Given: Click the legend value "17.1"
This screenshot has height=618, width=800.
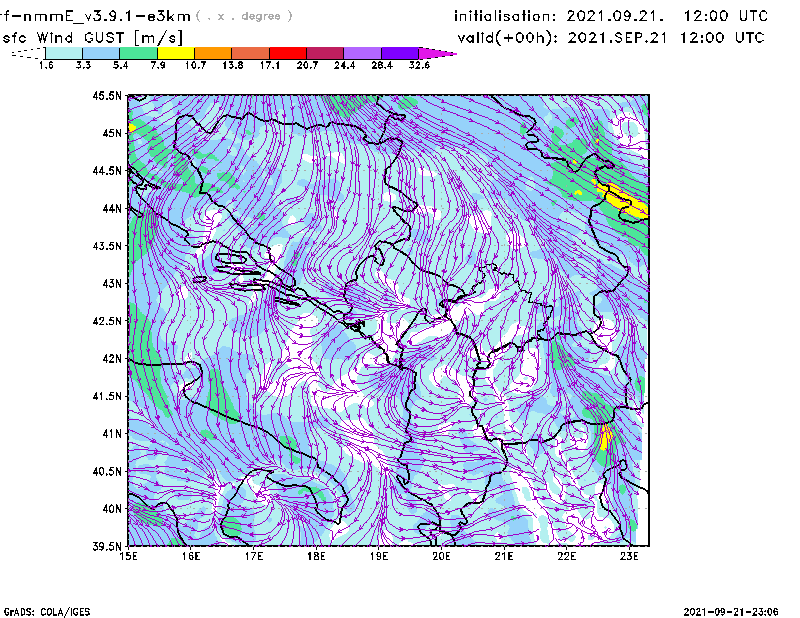Looking at the screenshot, I should [270, 65].
